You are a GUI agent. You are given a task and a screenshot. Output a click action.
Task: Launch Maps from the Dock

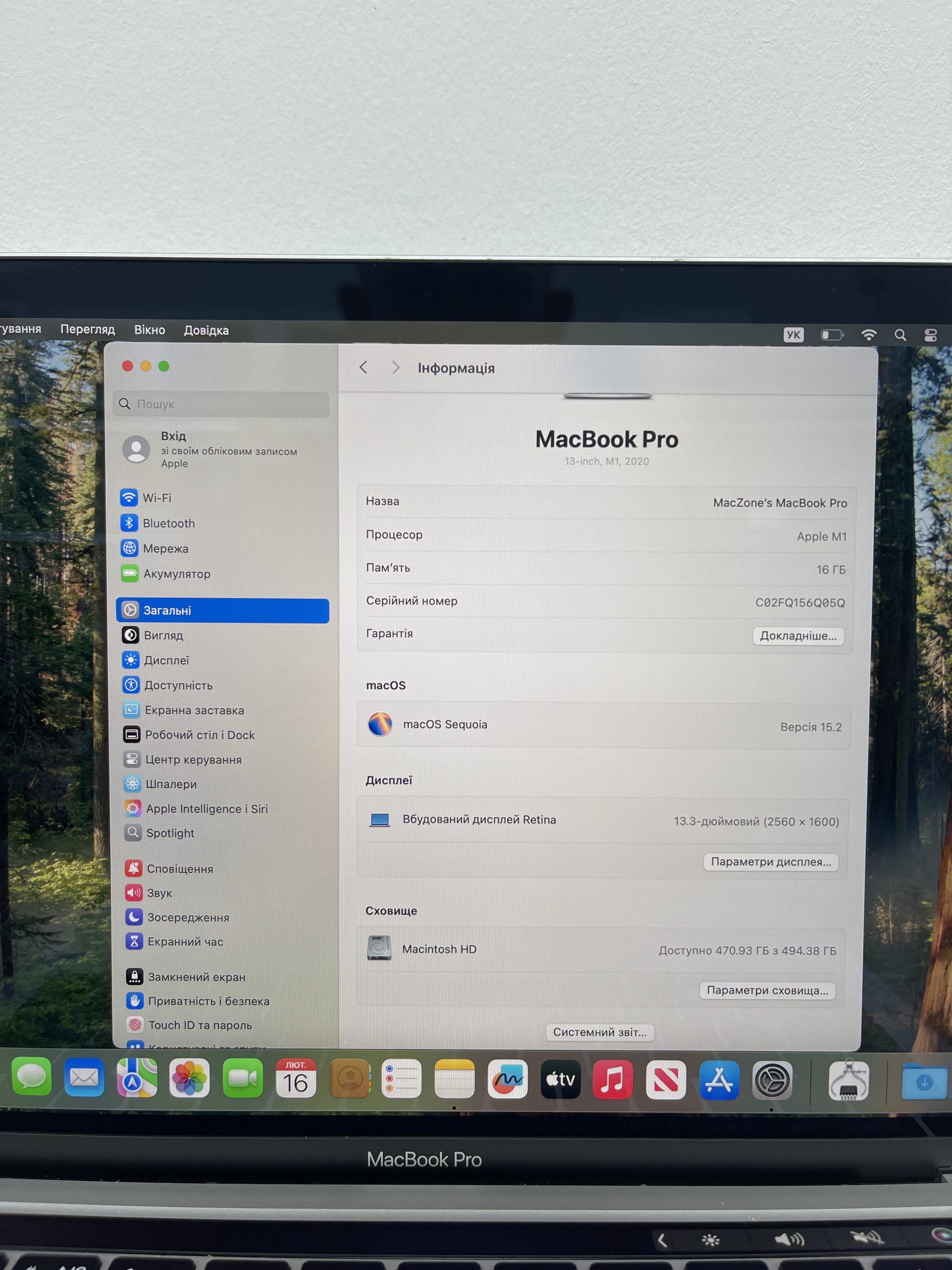click(x=136, y=1078)
